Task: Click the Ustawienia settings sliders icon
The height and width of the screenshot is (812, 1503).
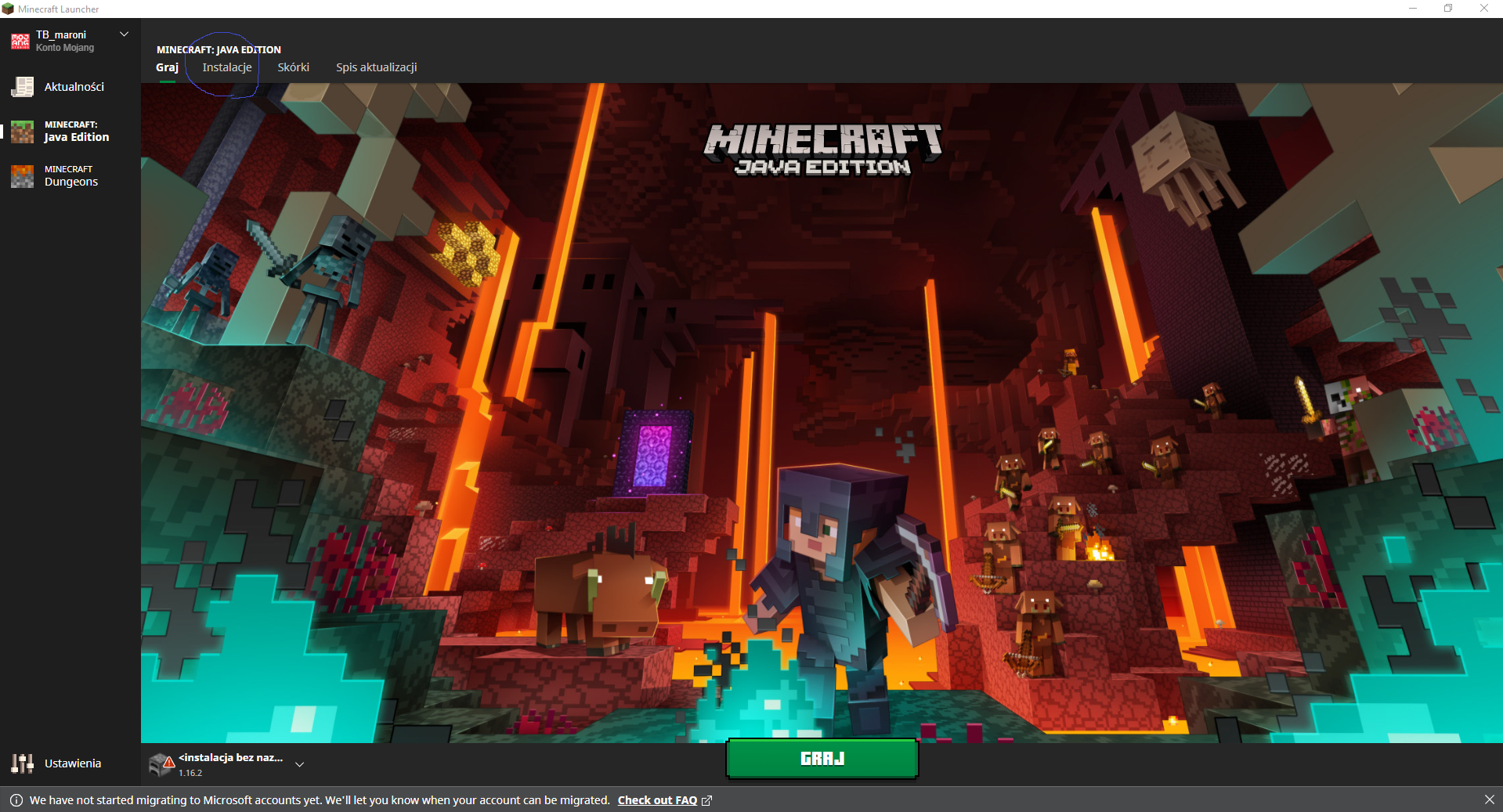Action: click(23, 763)
